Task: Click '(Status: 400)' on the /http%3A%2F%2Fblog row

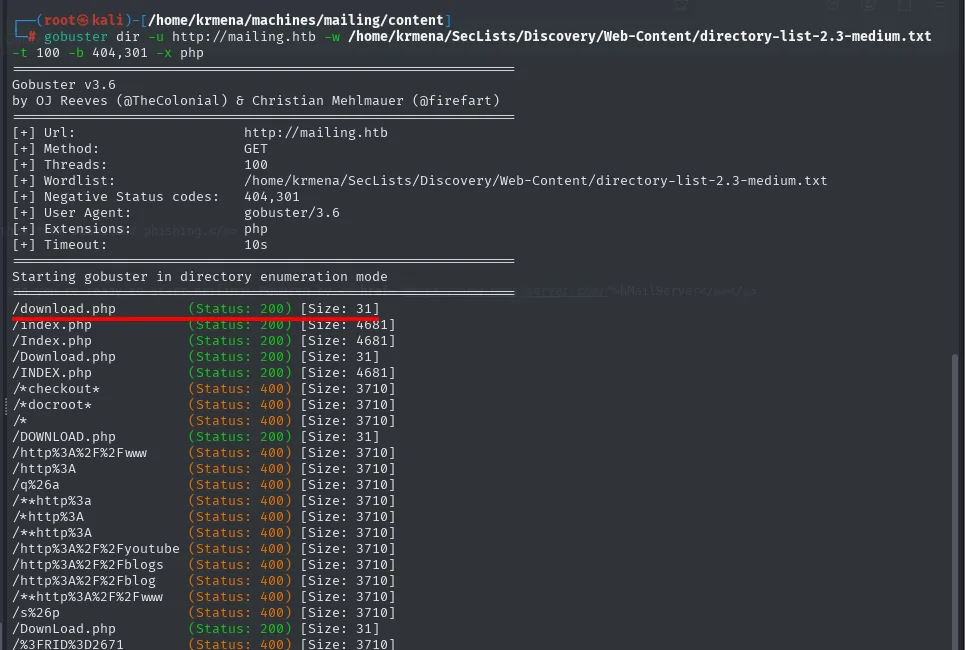Action: [240, 580]
